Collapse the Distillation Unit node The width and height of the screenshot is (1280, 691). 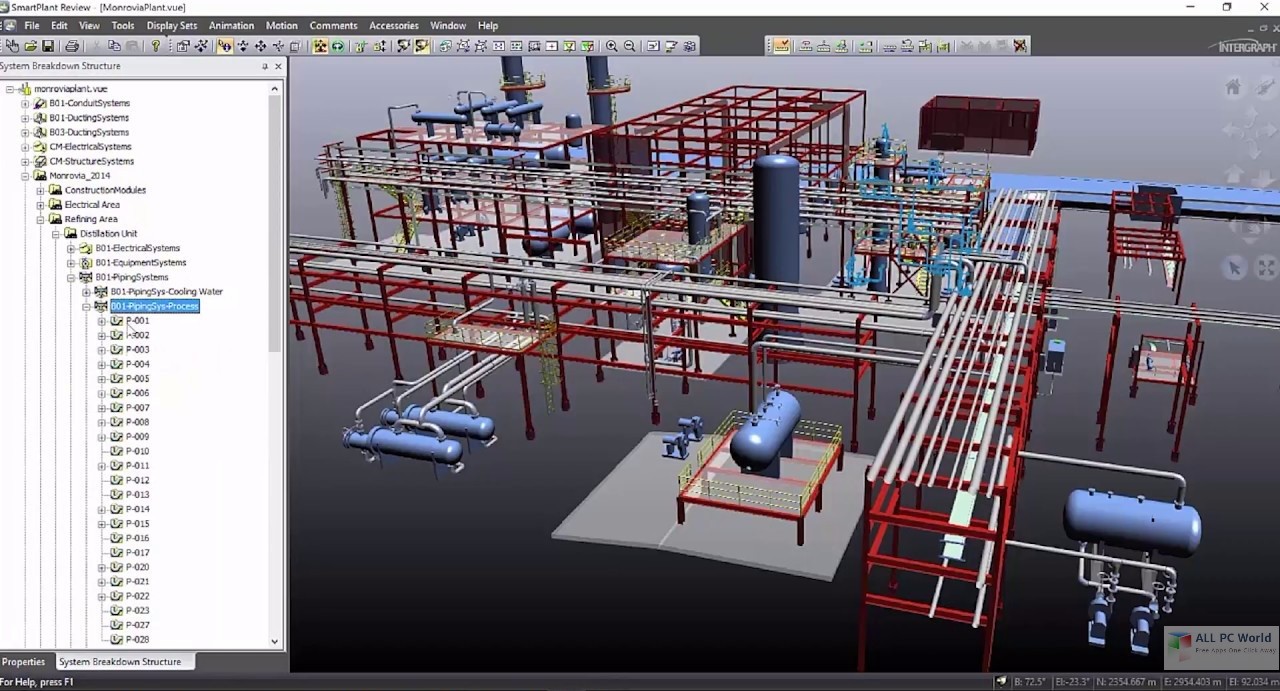tap(55, 235)
